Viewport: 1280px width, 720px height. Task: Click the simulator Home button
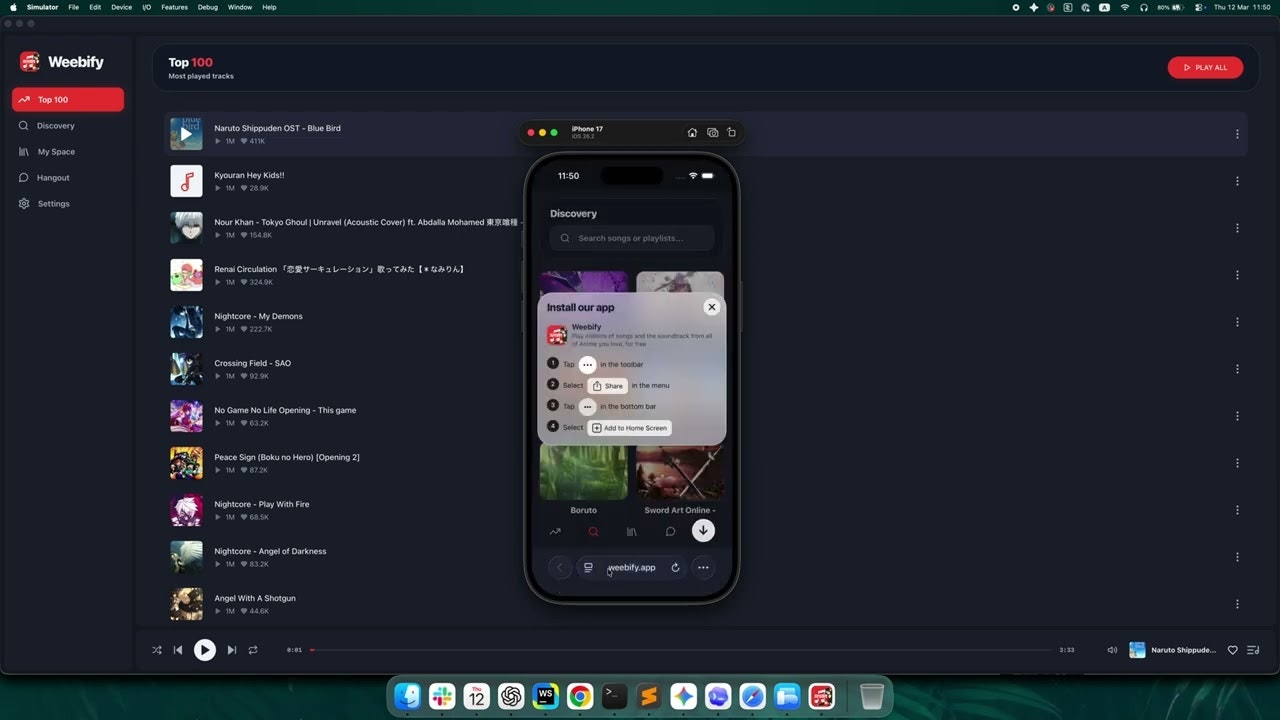pyautogui.click(x=692, y=132)
